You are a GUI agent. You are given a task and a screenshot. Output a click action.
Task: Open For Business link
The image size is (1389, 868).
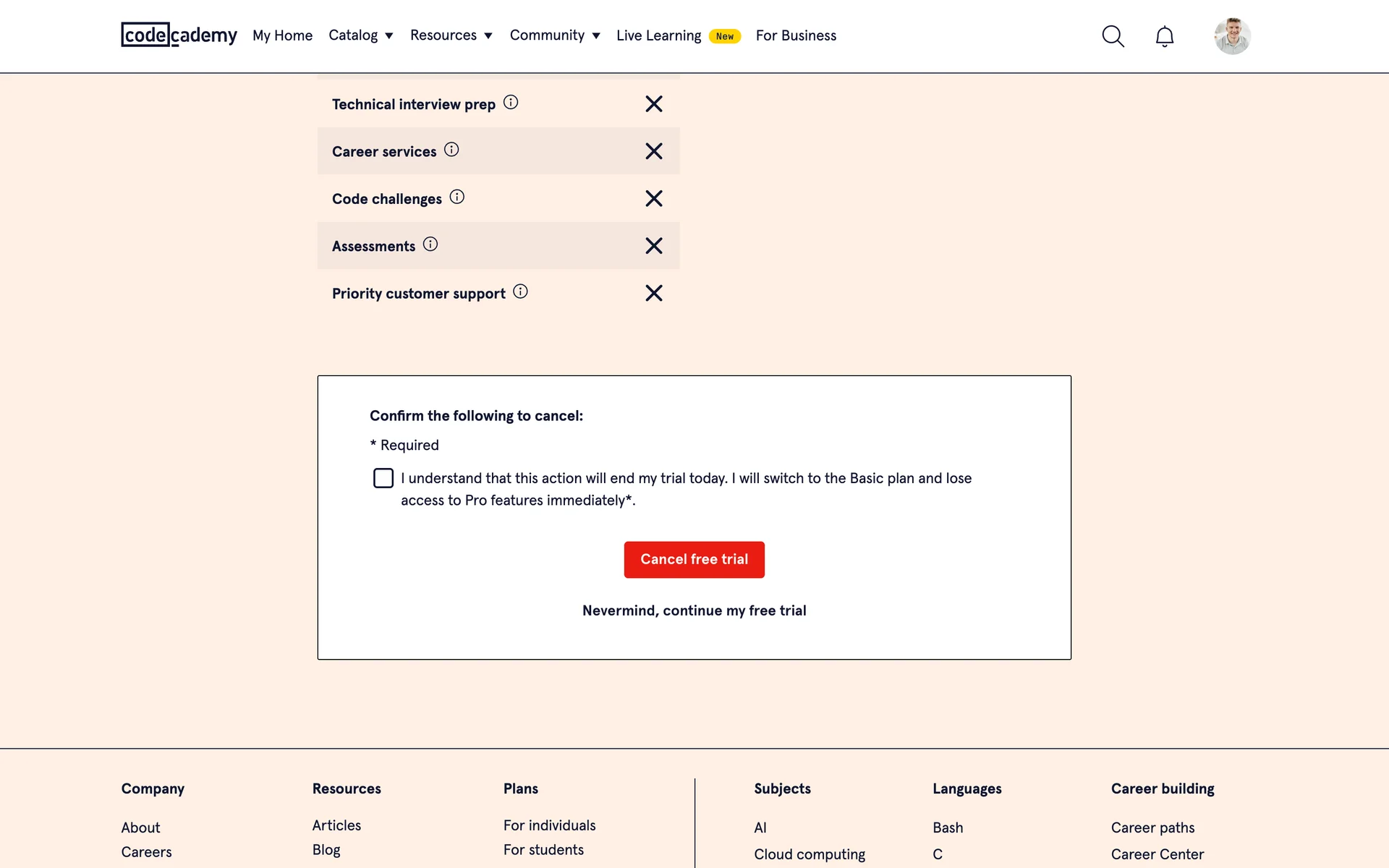pyautogui.click(x=796, y=35)
